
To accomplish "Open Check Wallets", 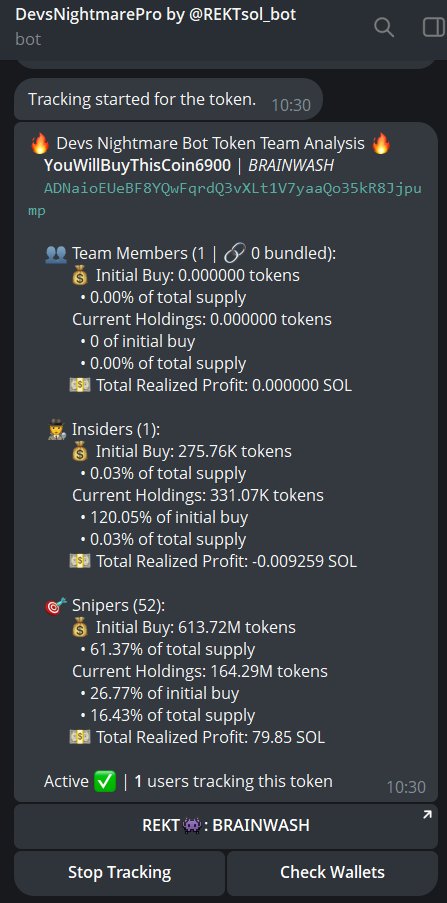I will (332, 872).
